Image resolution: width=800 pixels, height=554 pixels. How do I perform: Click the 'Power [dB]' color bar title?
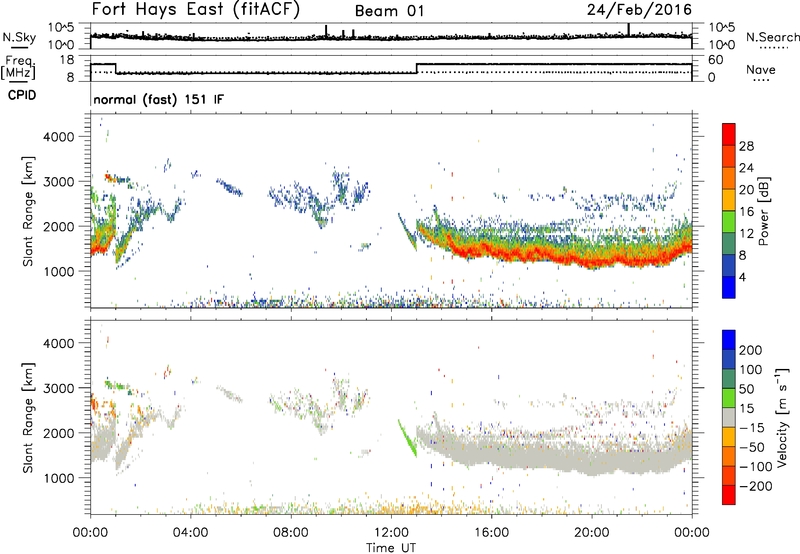coord(764,211)
